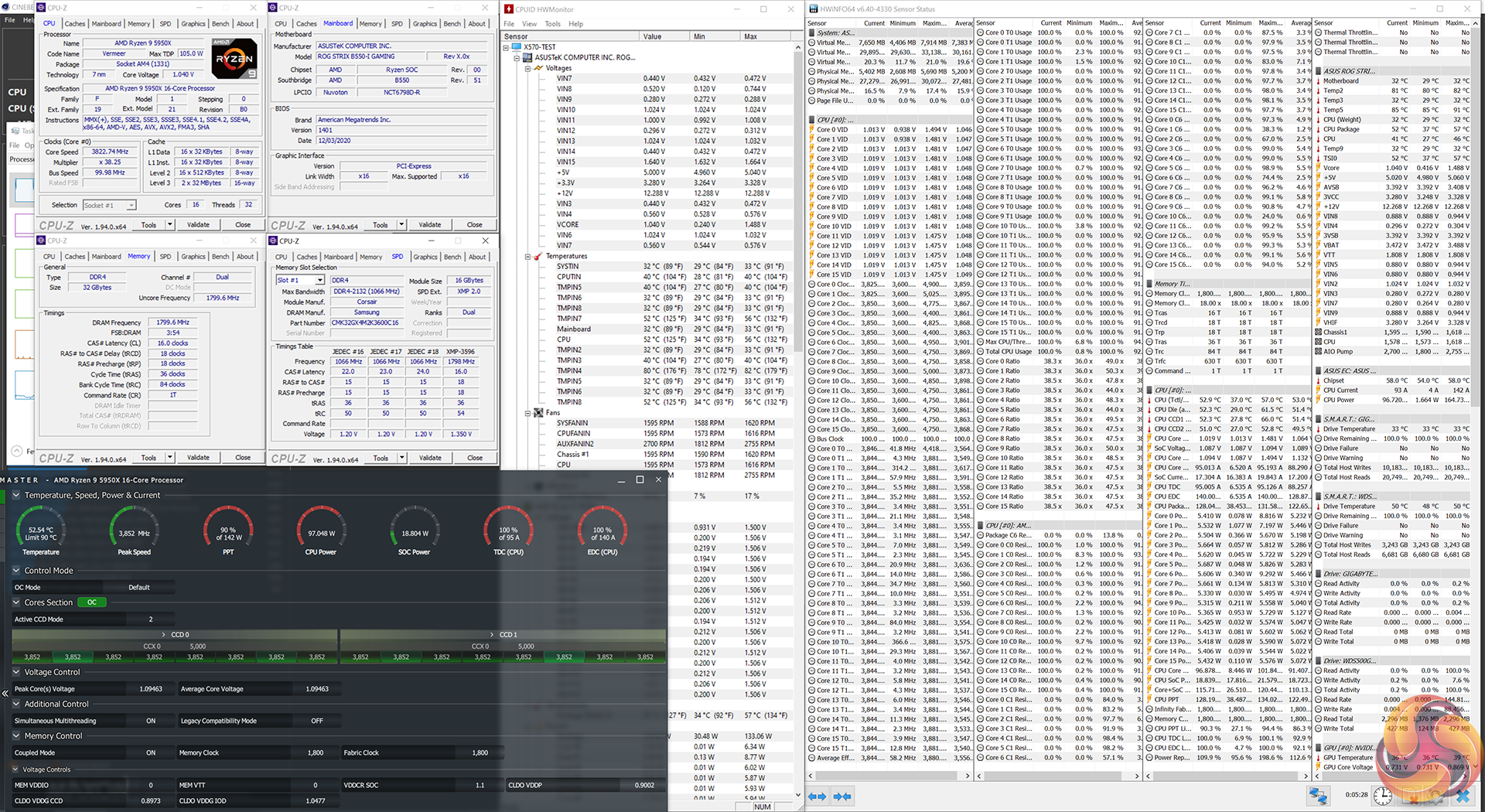Toggle the green OC badge in Cores Section
The width and height of the screenshot is (1485, 812).
pos(92,602)
